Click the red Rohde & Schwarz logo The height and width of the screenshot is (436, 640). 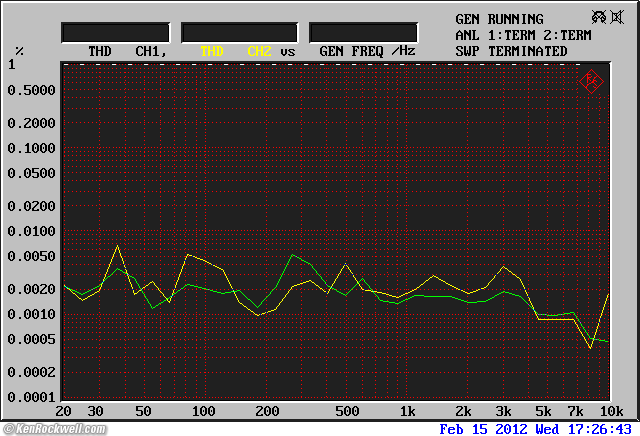click(x=591, y=82)
